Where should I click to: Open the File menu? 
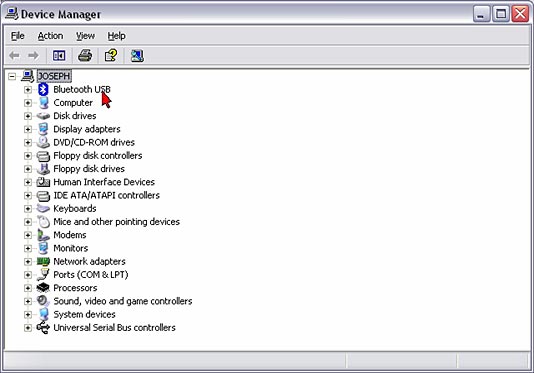(17, 36)
